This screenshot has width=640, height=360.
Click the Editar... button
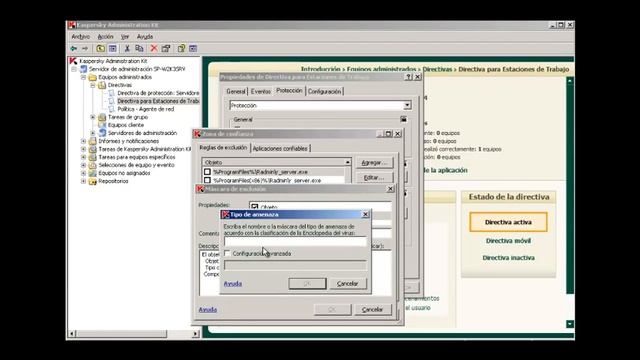(x=374, y=178)
